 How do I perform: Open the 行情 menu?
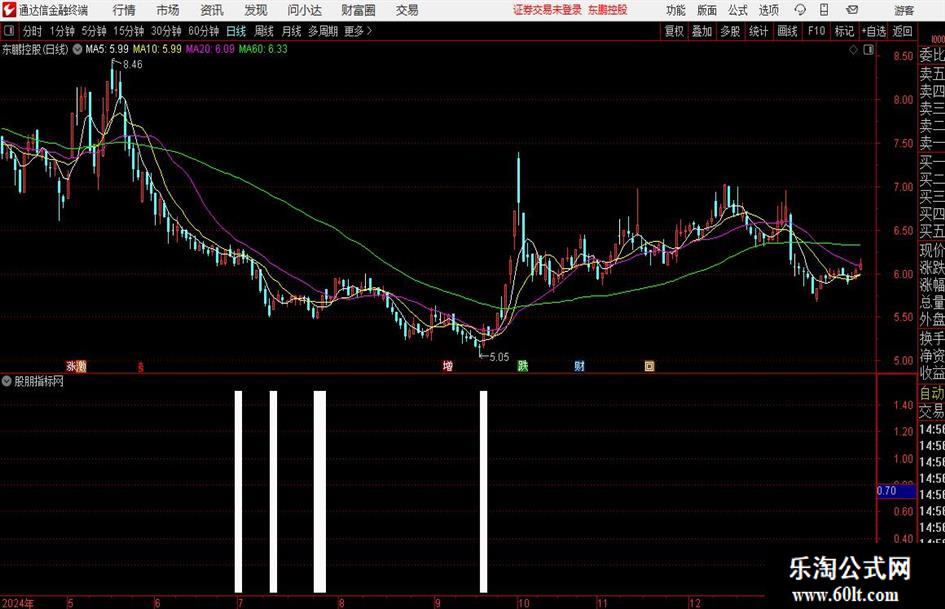124,10
